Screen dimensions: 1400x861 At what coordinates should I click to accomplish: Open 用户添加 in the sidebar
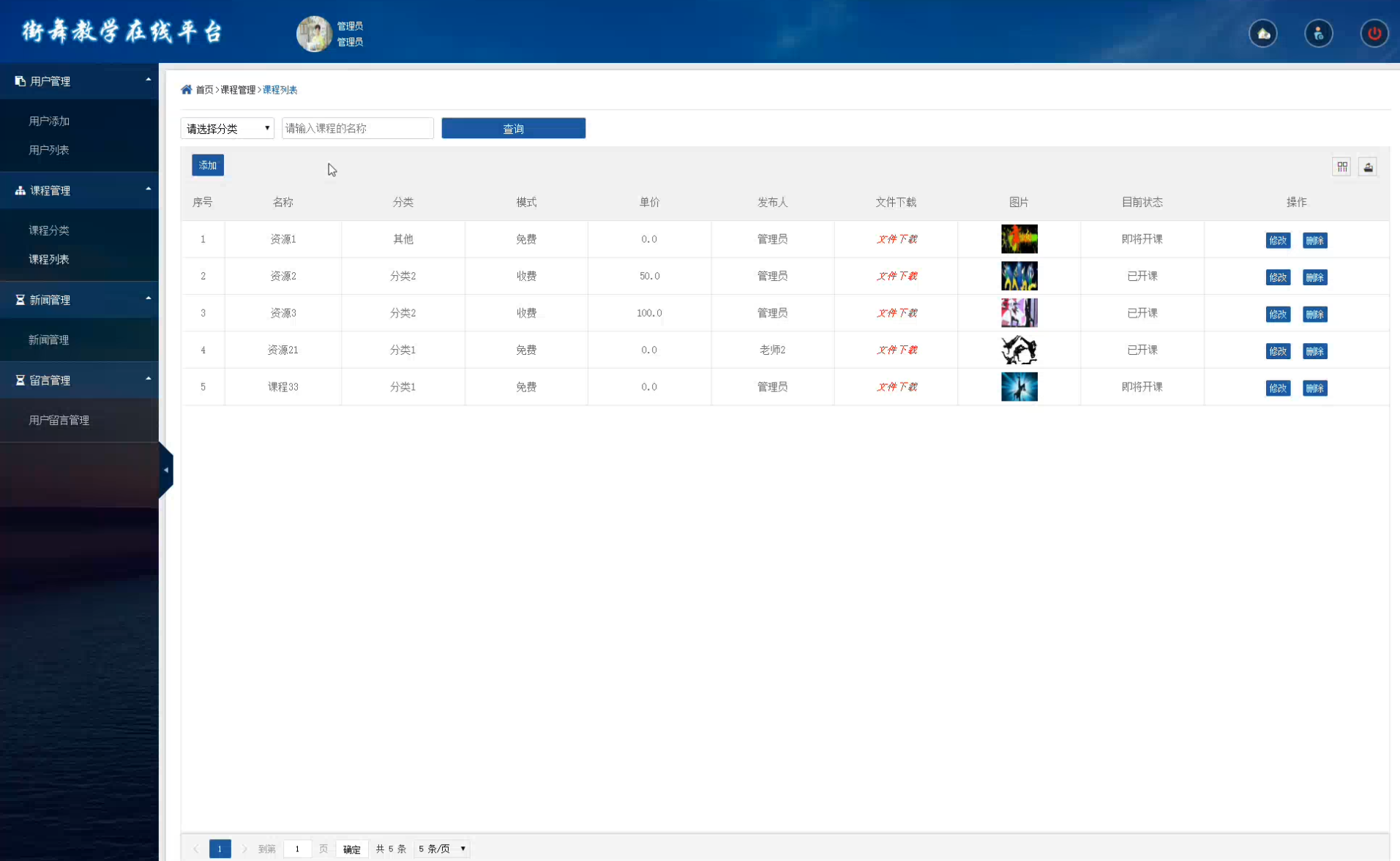49,121
